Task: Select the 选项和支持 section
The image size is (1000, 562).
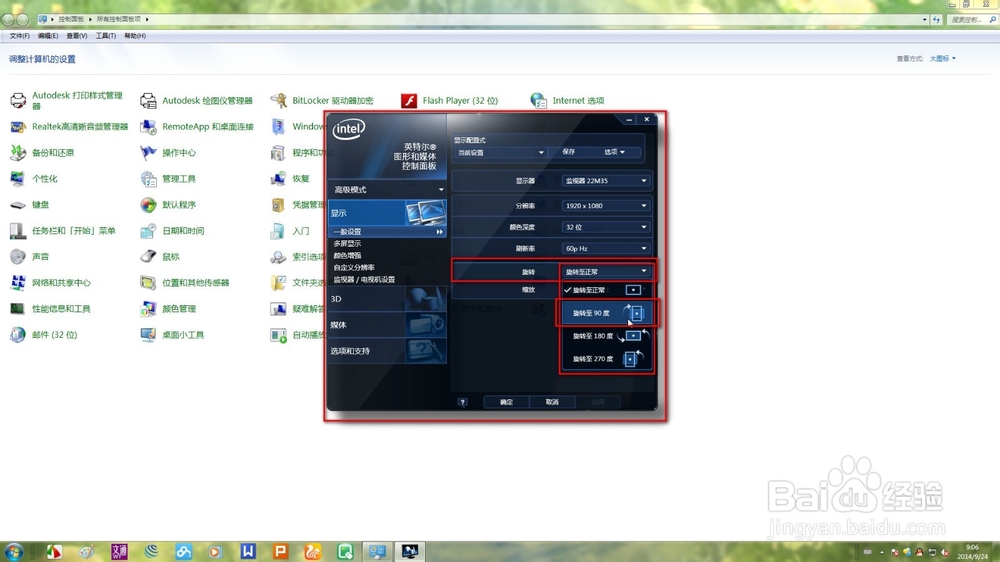Action: (x=387, y=351)
